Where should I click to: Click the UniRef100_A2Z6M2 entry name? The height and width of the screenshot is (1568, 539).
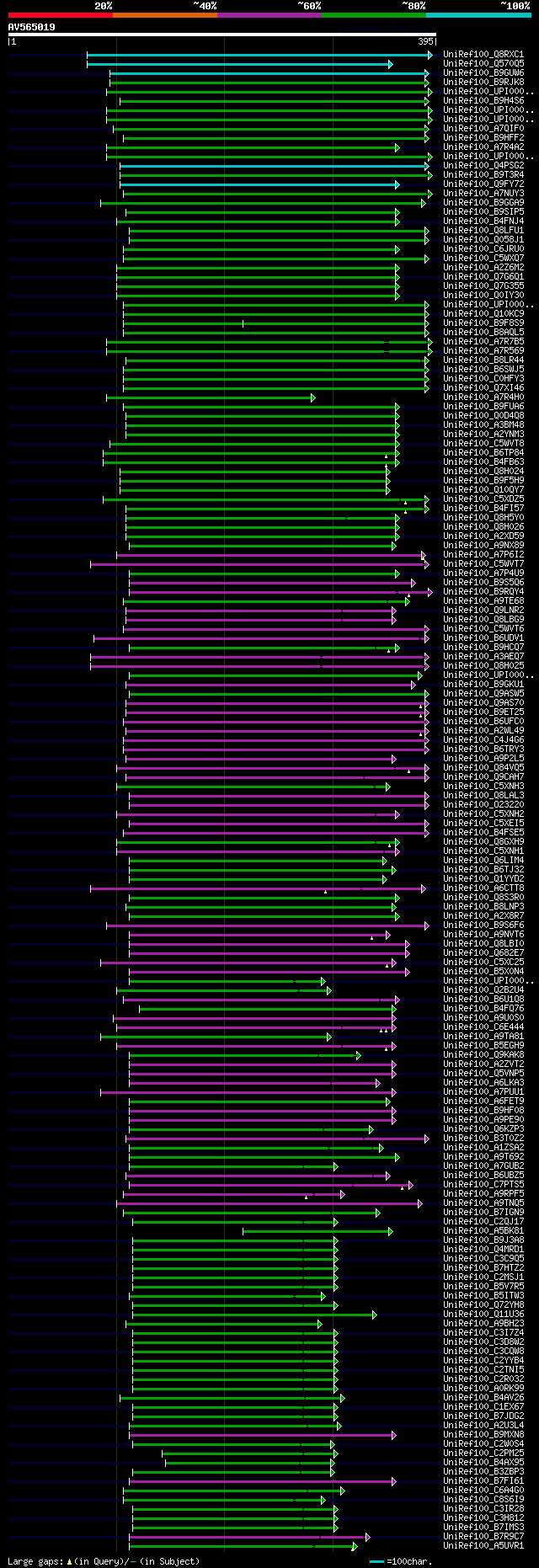coord(483,268)
